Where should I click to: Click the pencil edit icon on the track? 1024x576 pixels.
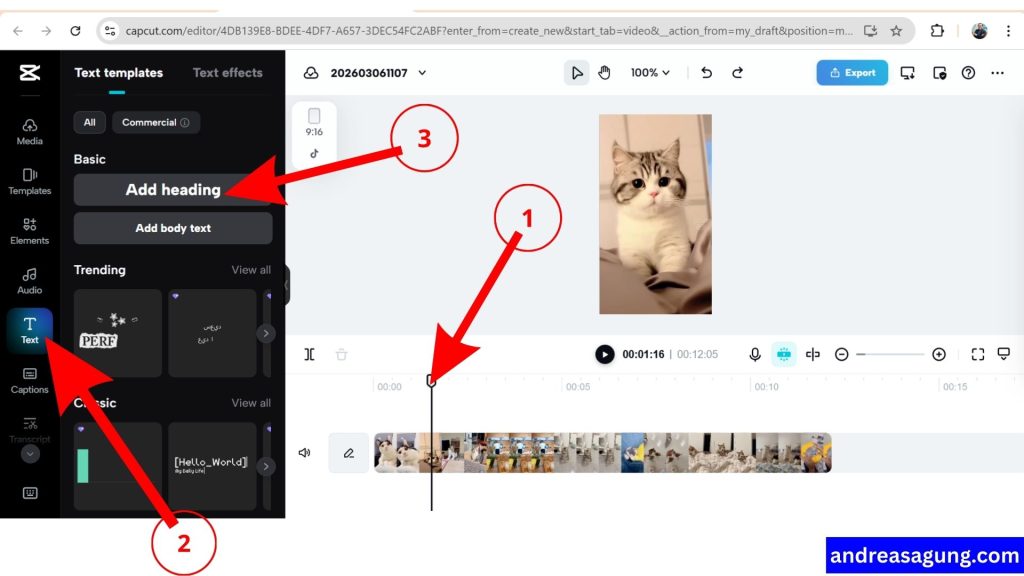point(347,453)
